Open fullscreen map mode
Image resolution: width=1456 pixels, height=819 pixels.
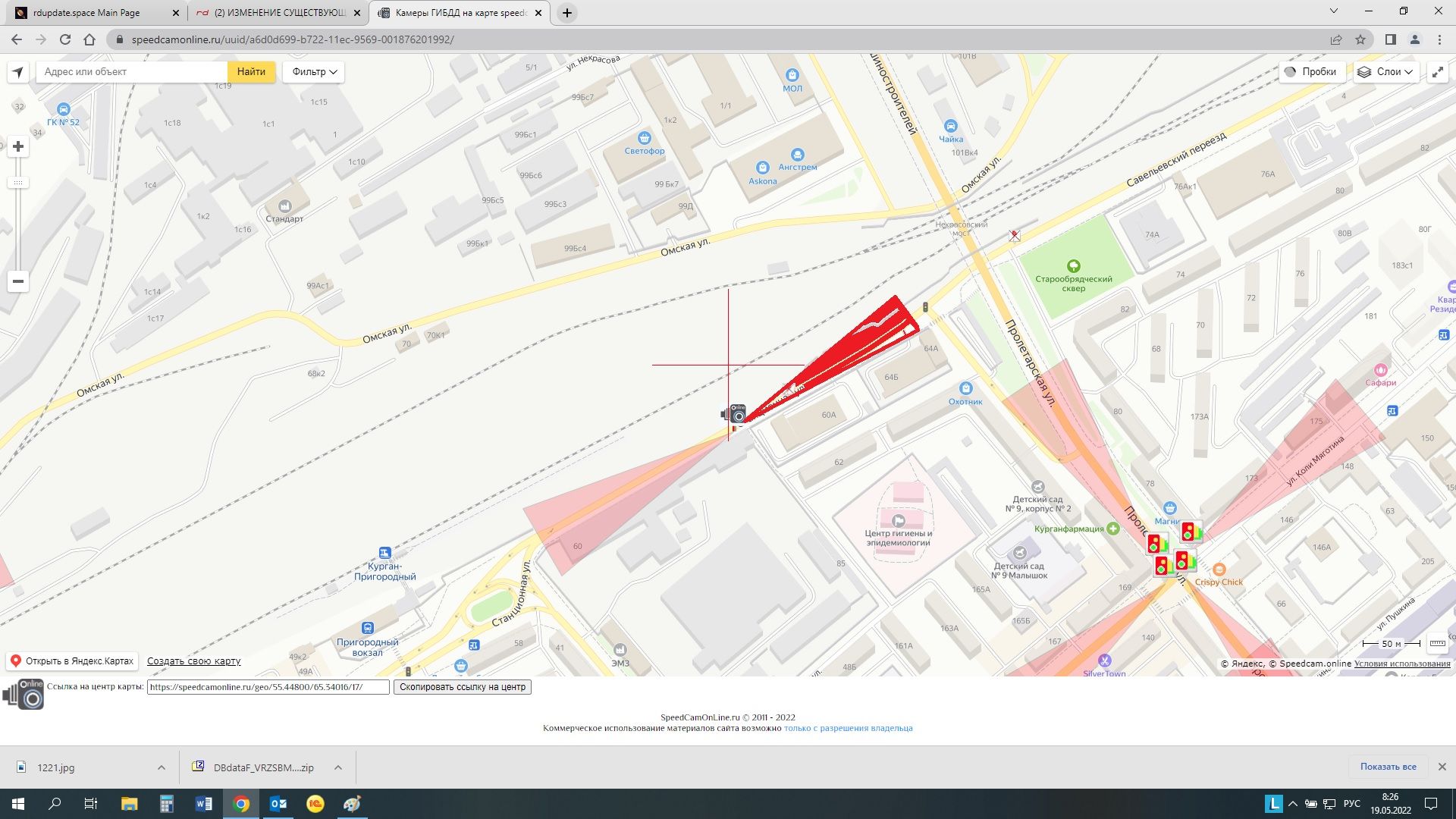point(1437,72)
